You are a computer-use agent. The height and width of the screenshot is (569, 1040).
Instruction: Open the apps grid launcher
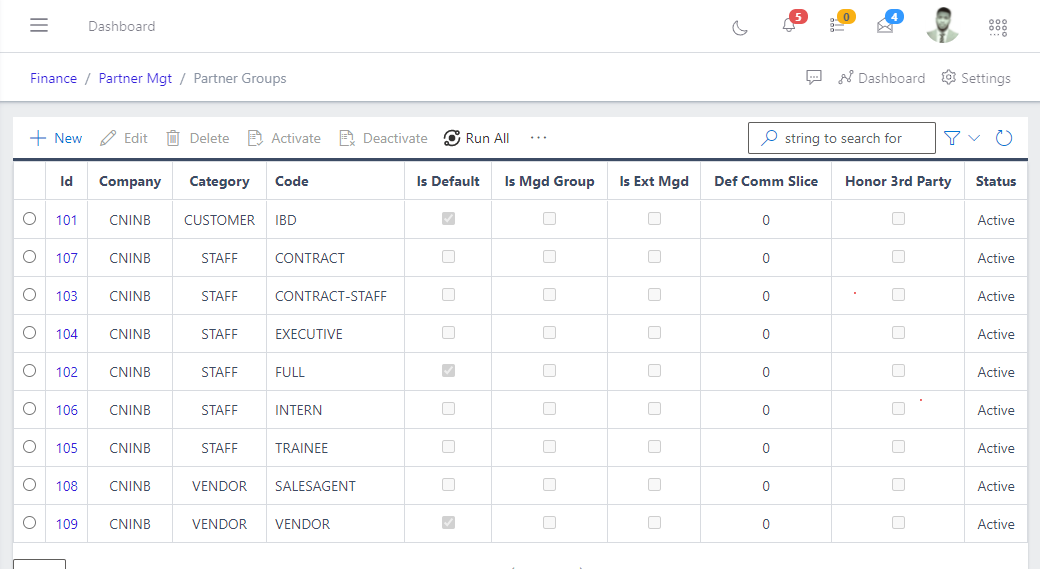click(x=998, y=27)
